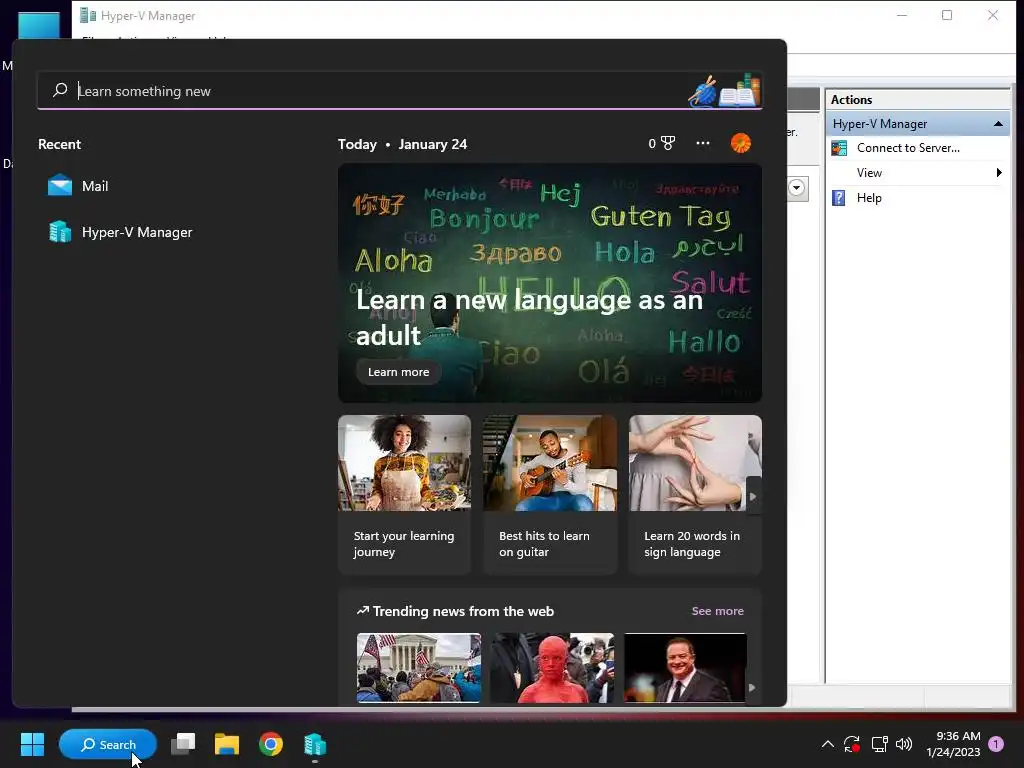Click the Trending news arrow icon
The image size is (1024, 768).
[362, 611]
